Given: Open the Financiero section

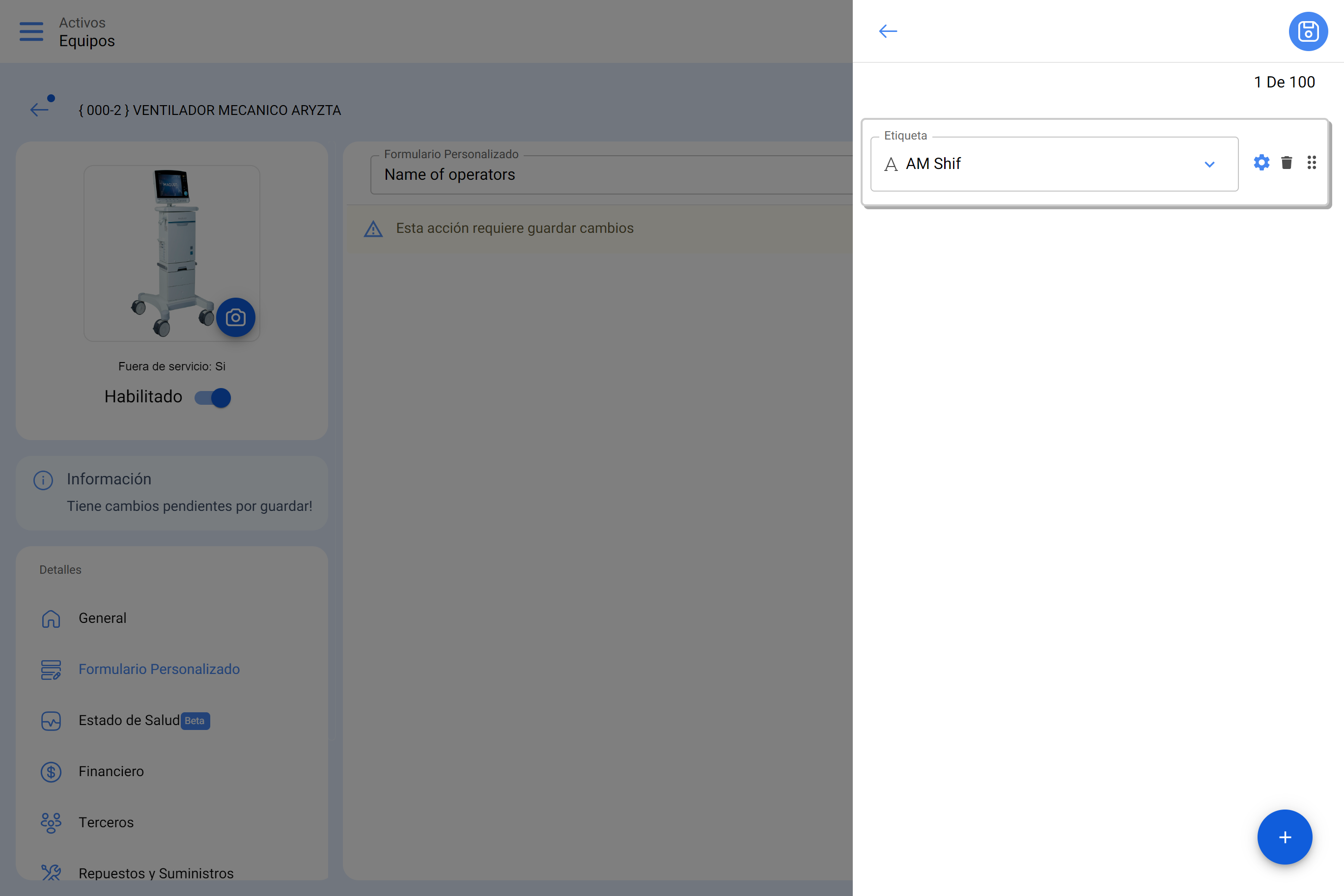Looking at the screenshot, I should [171, 771].
